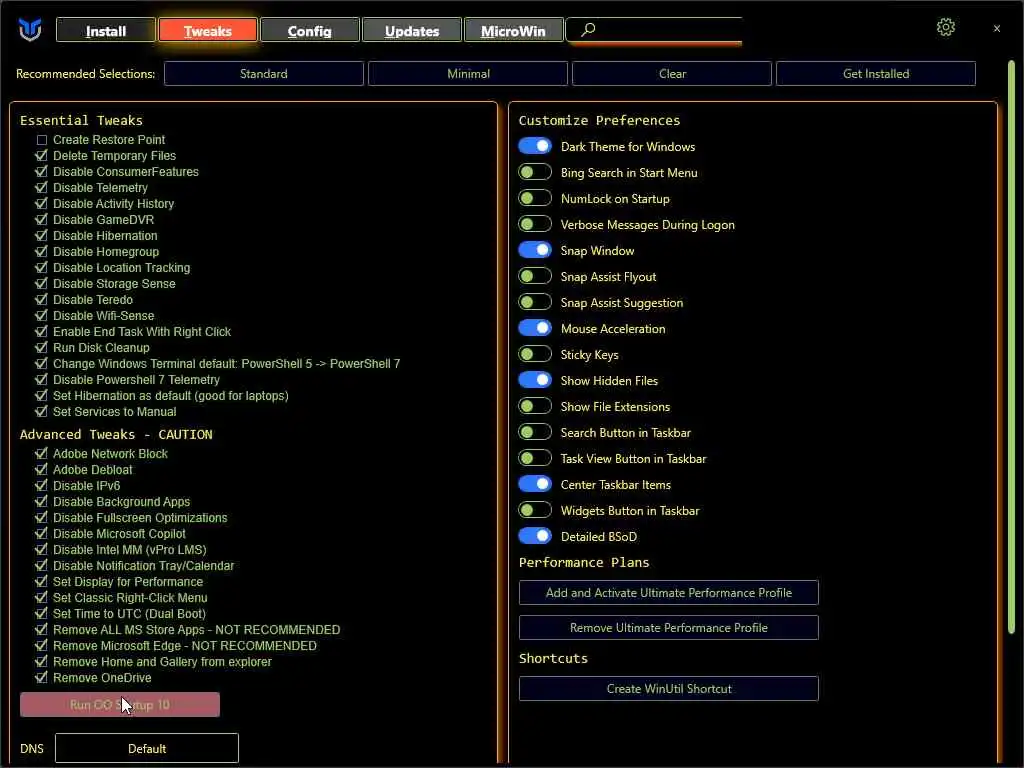Screen dimensions: 1024x768
Task: Uncheck Disable Location Tracking
Action: click(42, 268)
